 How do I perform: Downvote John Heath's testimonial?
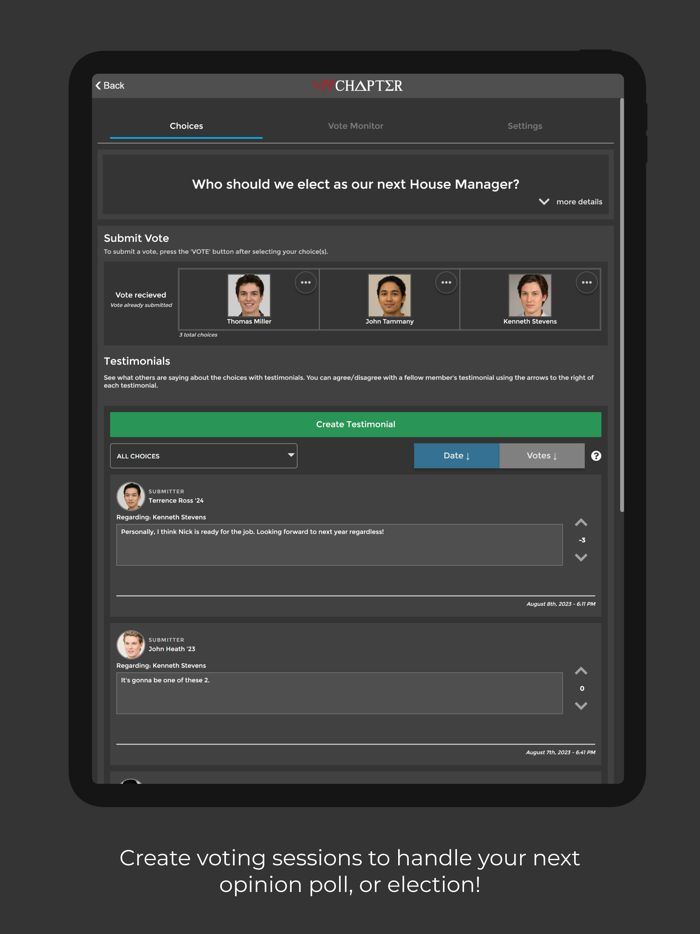point(581,706)
